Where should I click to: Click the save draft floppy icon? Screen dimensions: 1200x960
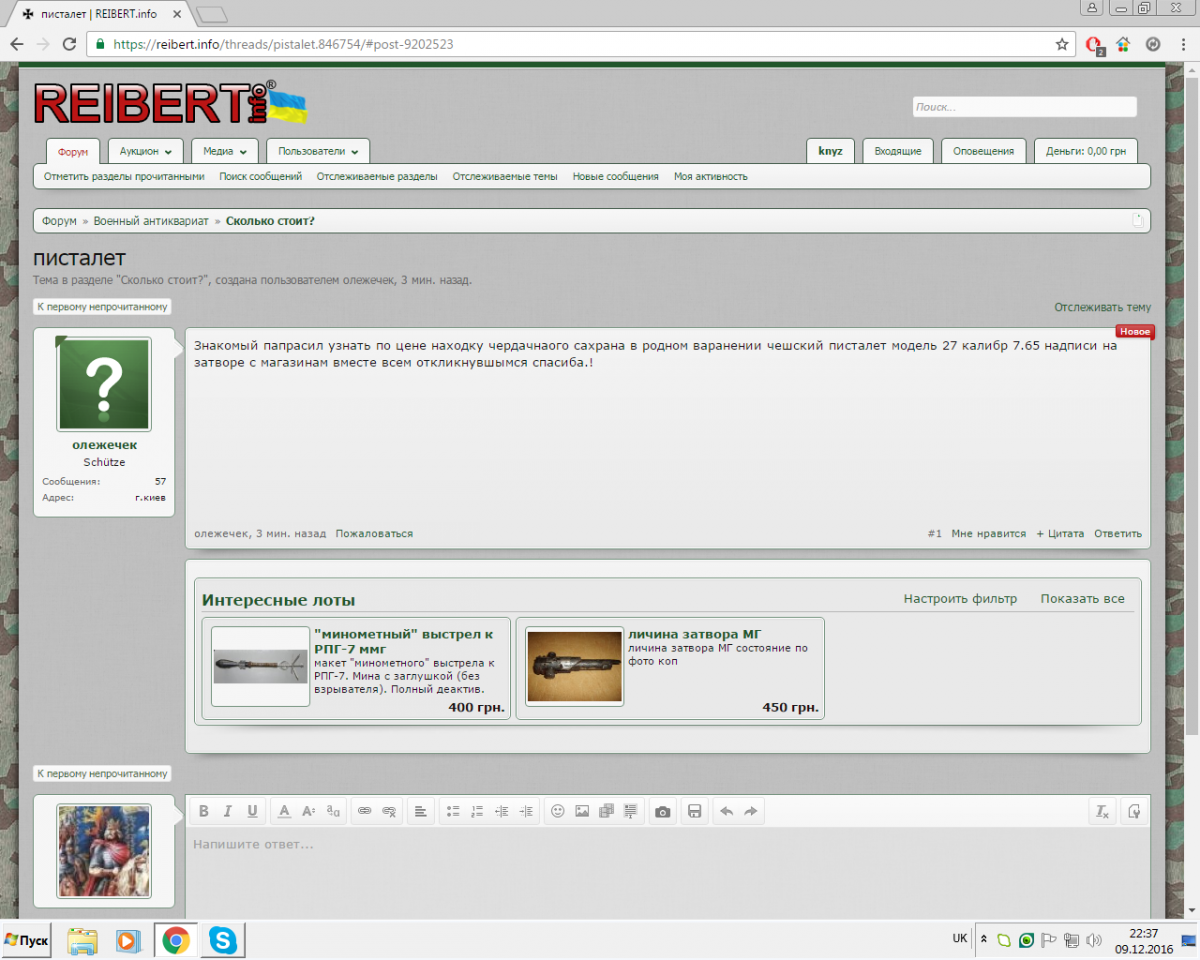(695, 811)
